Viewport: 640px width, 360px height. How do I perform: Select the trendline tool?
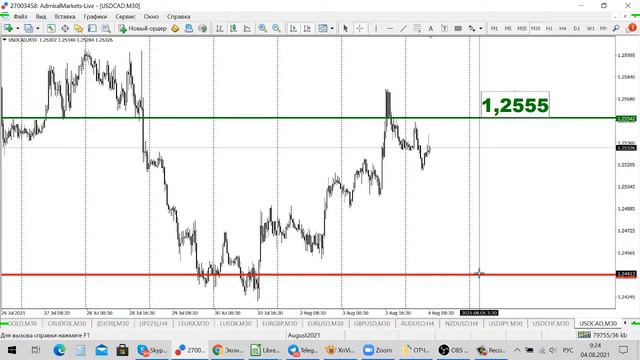[x=403, y=28]
